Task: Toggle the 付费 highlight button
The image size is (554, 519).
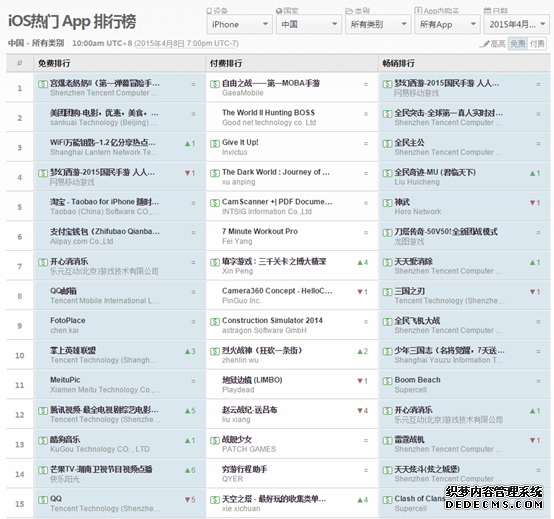Action: (x=537, y=43)
